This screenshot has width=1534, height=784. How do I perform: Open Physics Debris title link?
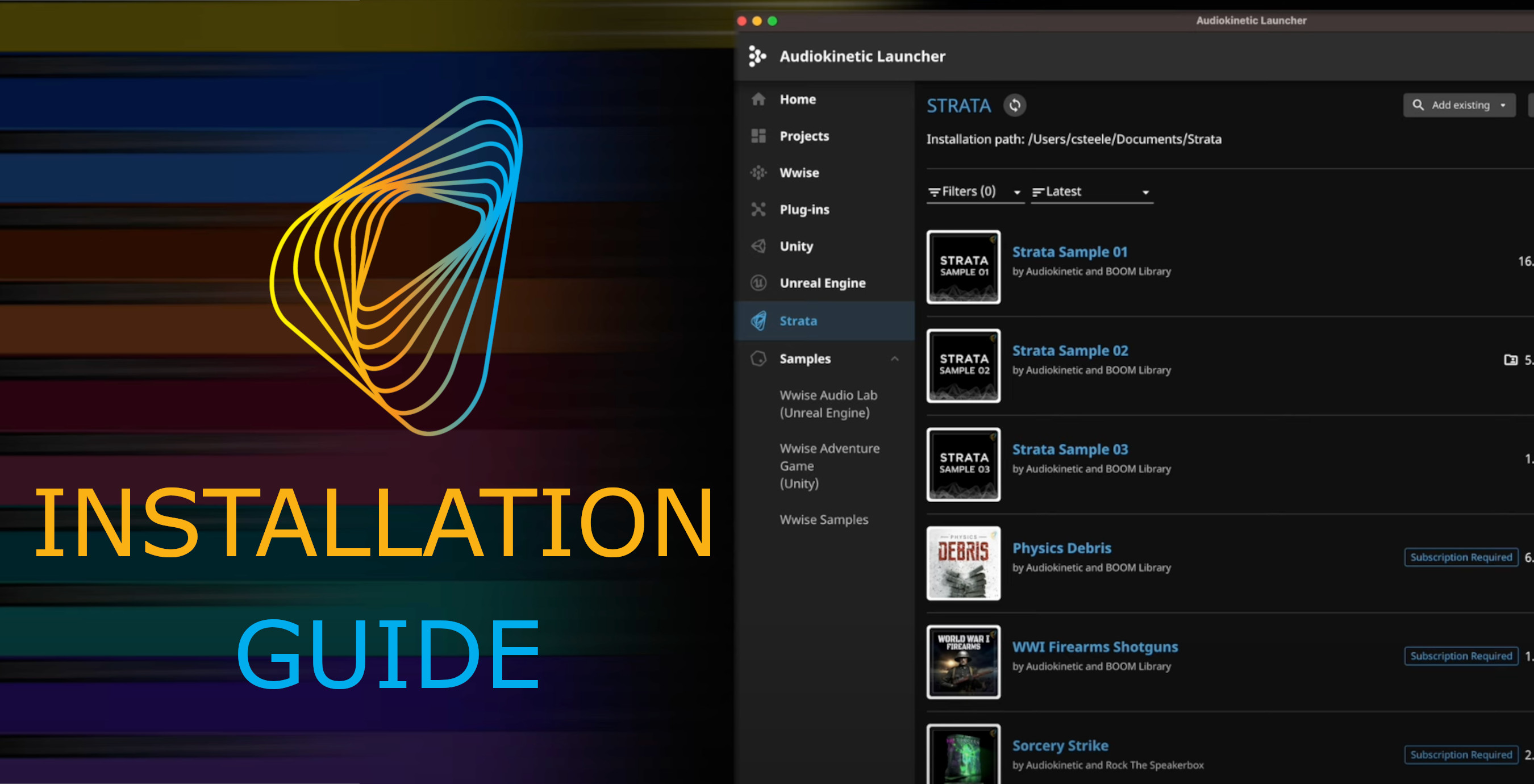coord(1062,548)
